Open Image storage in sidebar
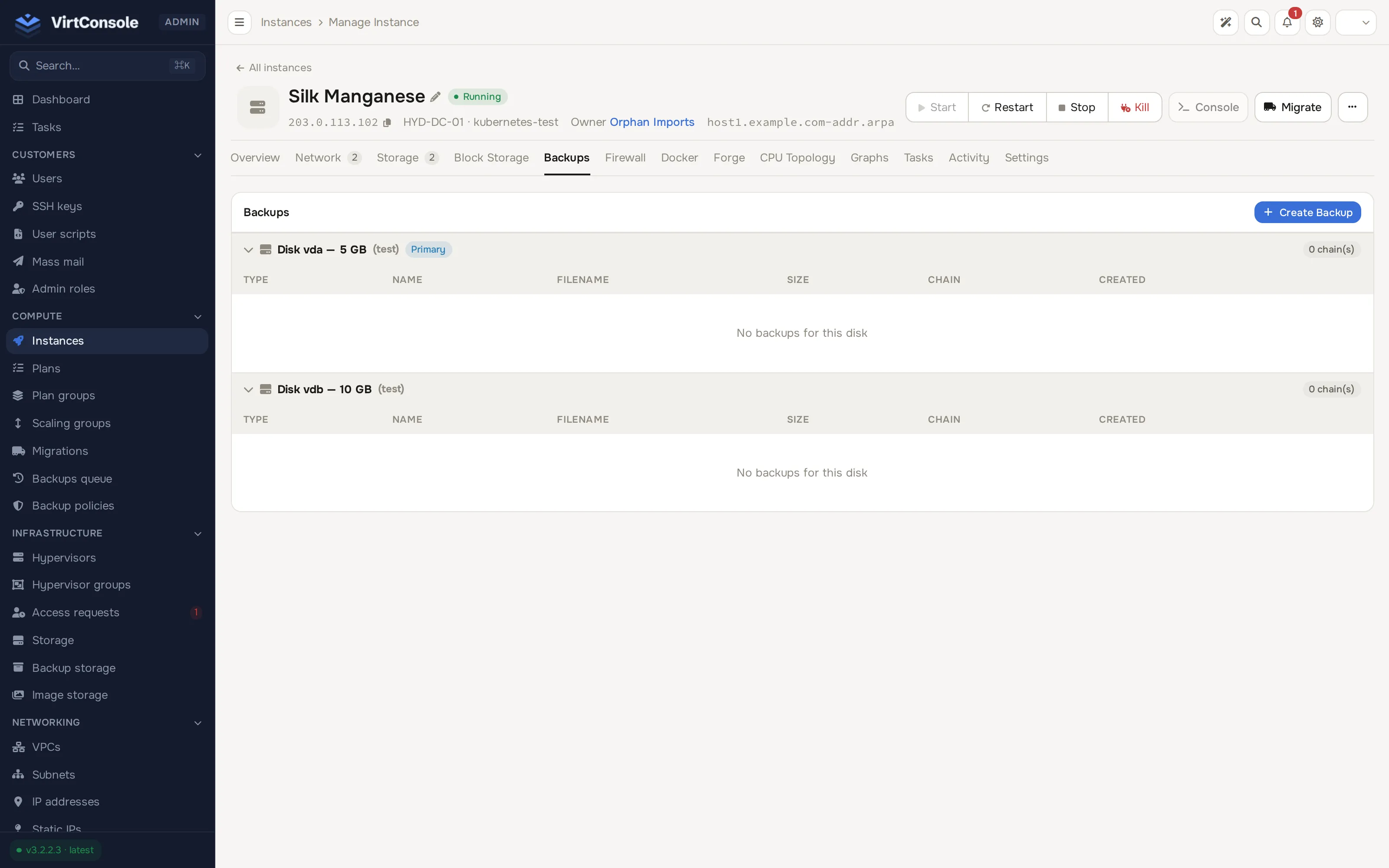 (107, 695)
